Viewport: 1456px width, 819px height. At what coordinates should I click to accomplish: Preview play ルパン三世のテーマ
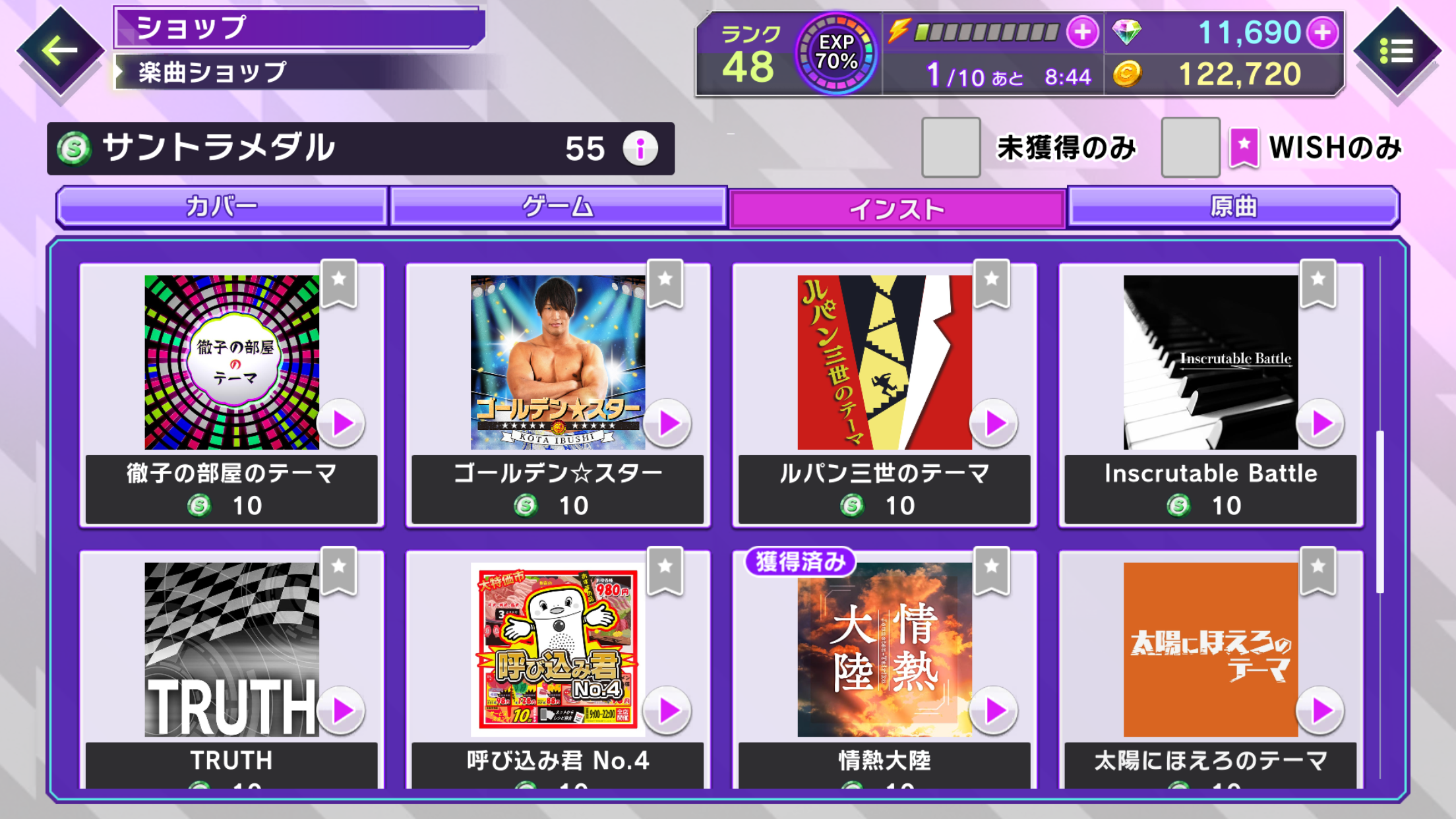click(994, 423)
